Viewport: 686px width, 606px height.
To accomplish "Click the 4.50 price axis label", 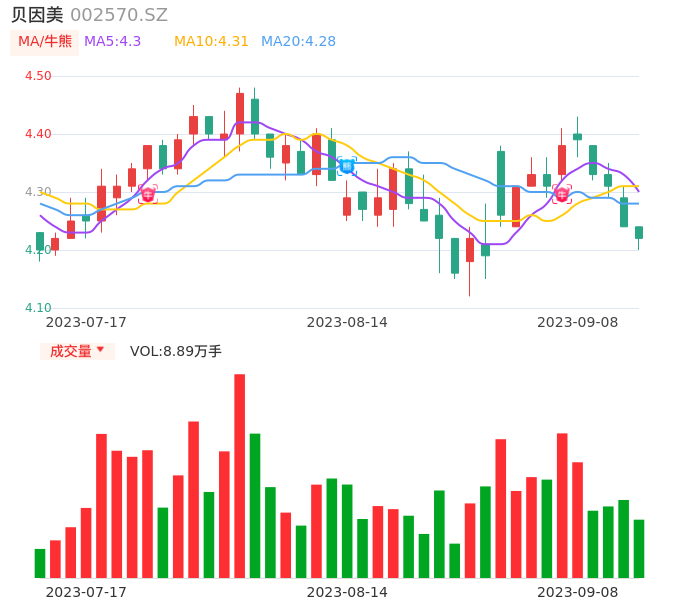I will (37, 76).
